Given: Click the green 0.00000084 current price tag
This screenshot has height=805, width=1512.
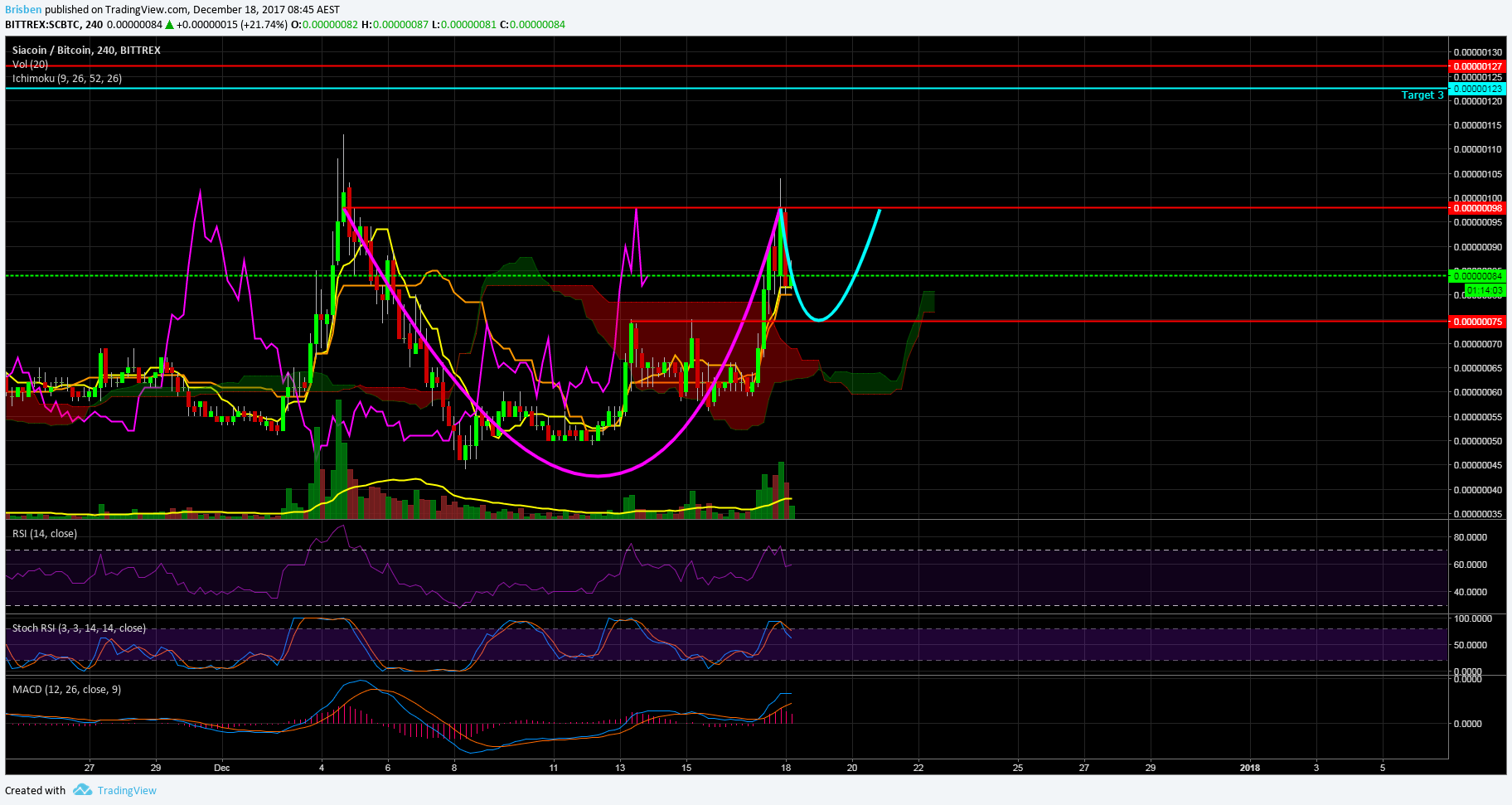Looking at the screenshot, I should coord(1478,276).
